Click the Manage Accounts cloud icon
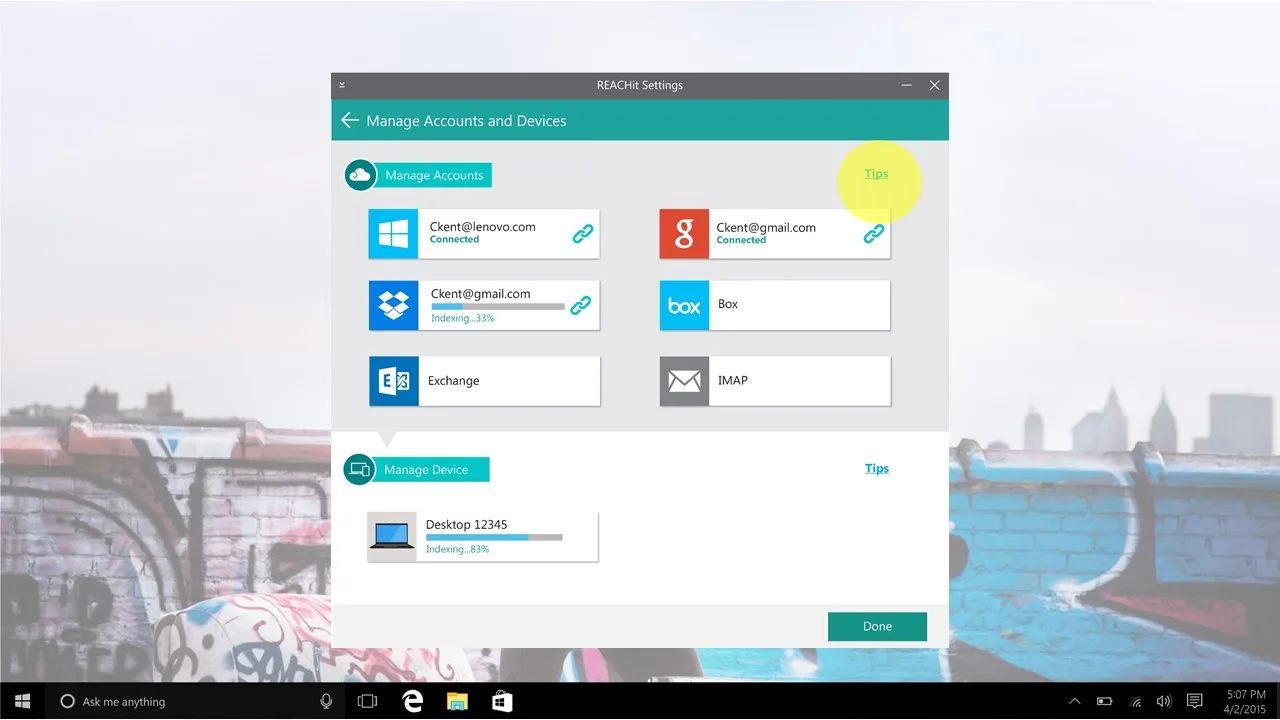 360,175
